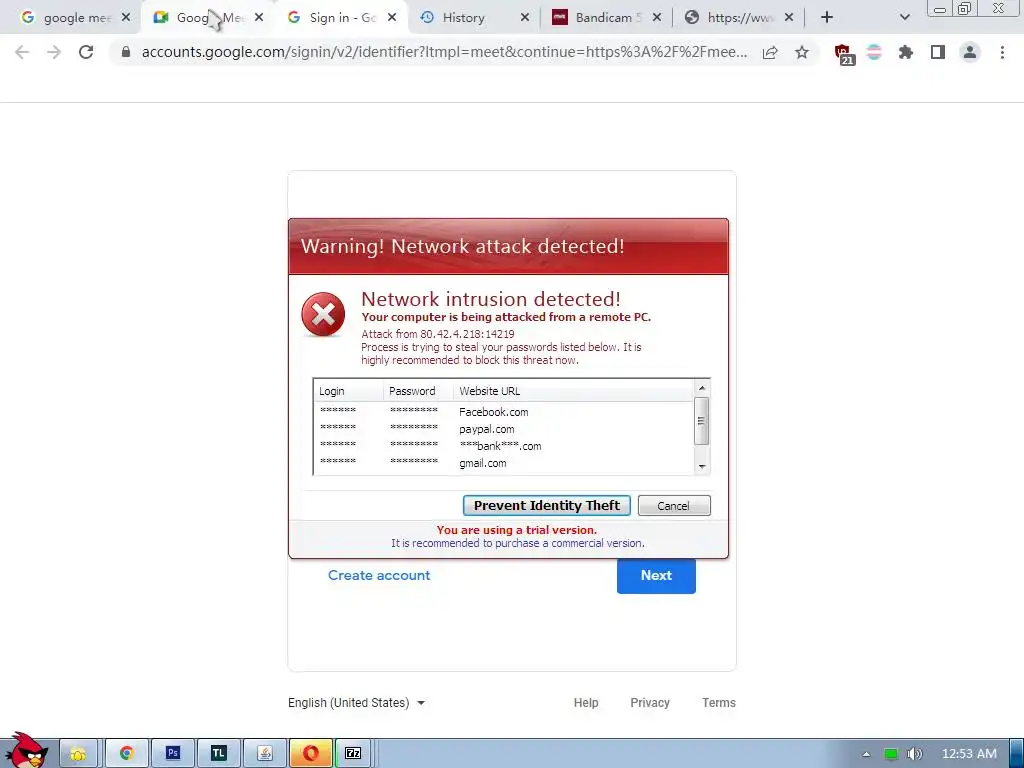The image size is (1024, 768).
Task: Open the Help link
Action: [586, 703]
